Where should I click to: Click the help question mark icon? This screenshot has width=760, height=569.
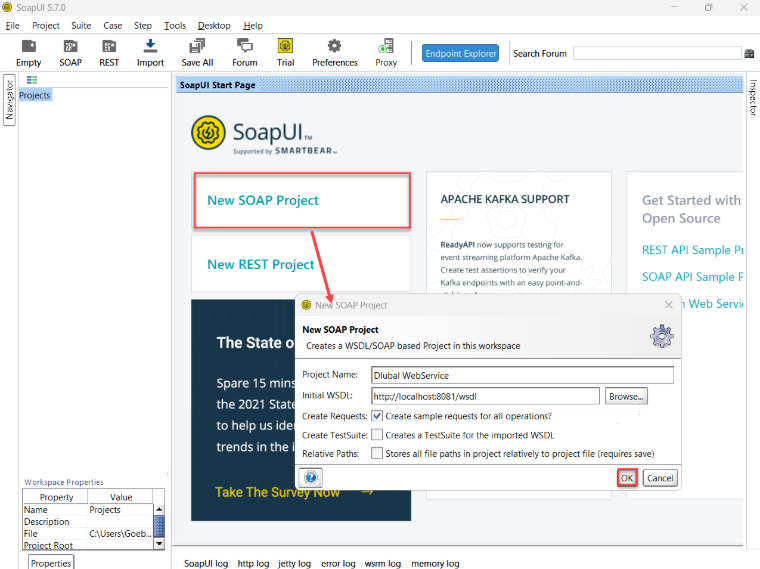pyautogui.click(x=311, y=477)
